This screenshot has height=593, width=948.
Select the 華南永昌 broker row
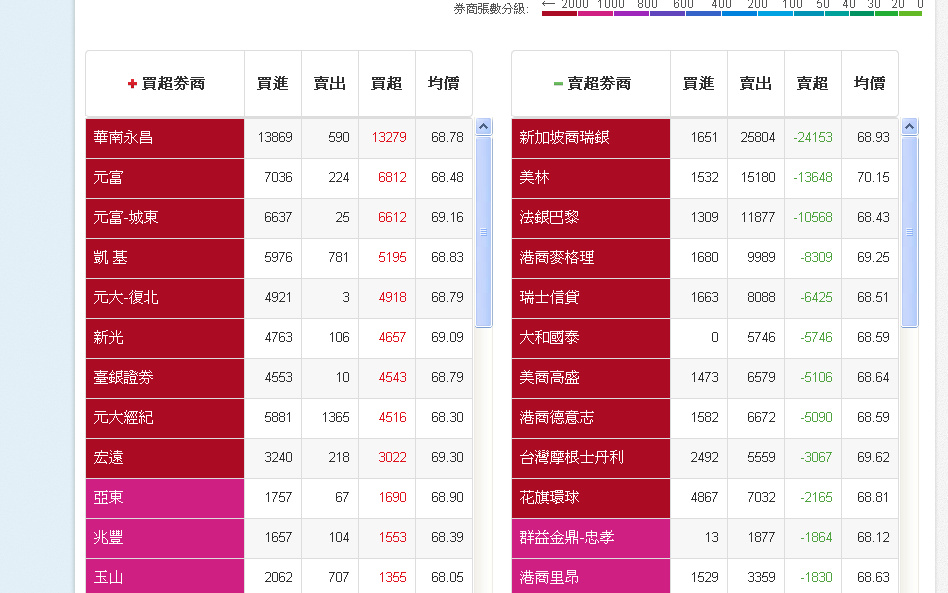point(279,138)
